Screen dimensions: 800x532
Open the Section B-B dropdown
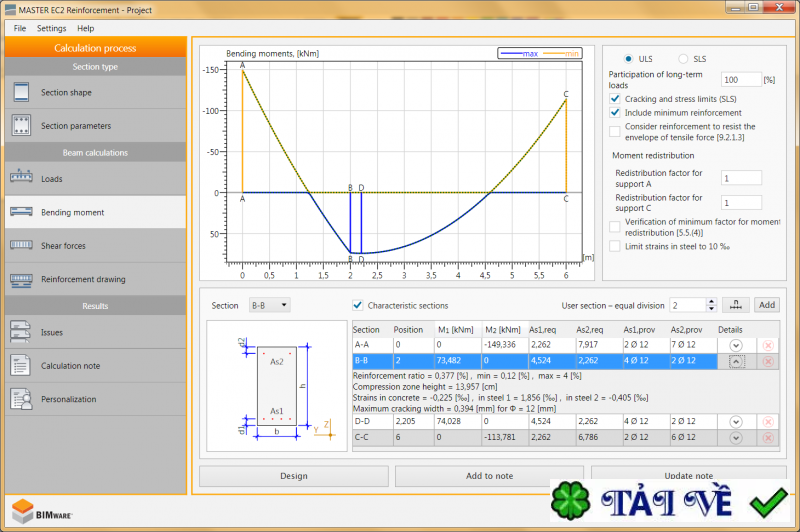pos(270,305)
